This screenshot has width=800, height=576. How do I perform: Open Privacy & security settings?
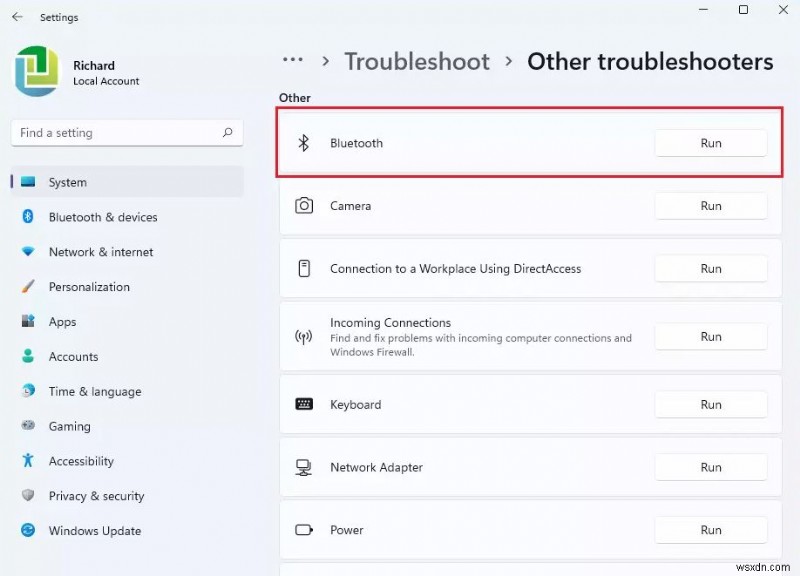coord(96,496)
